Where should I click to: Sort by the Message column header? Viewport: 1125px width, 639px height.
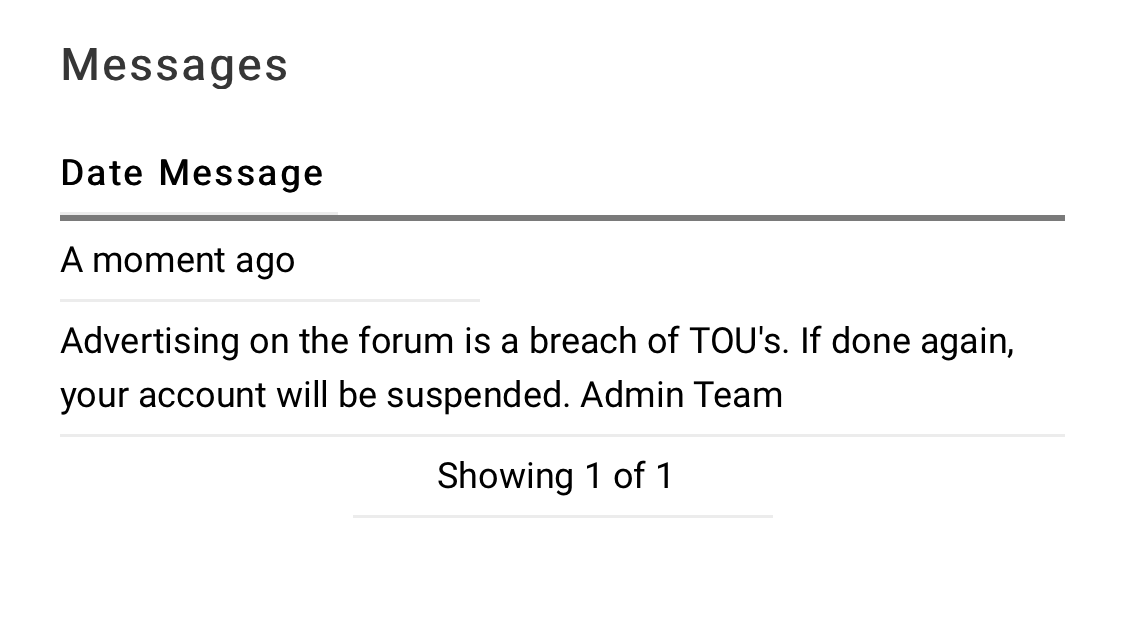(x=241, y=173)
